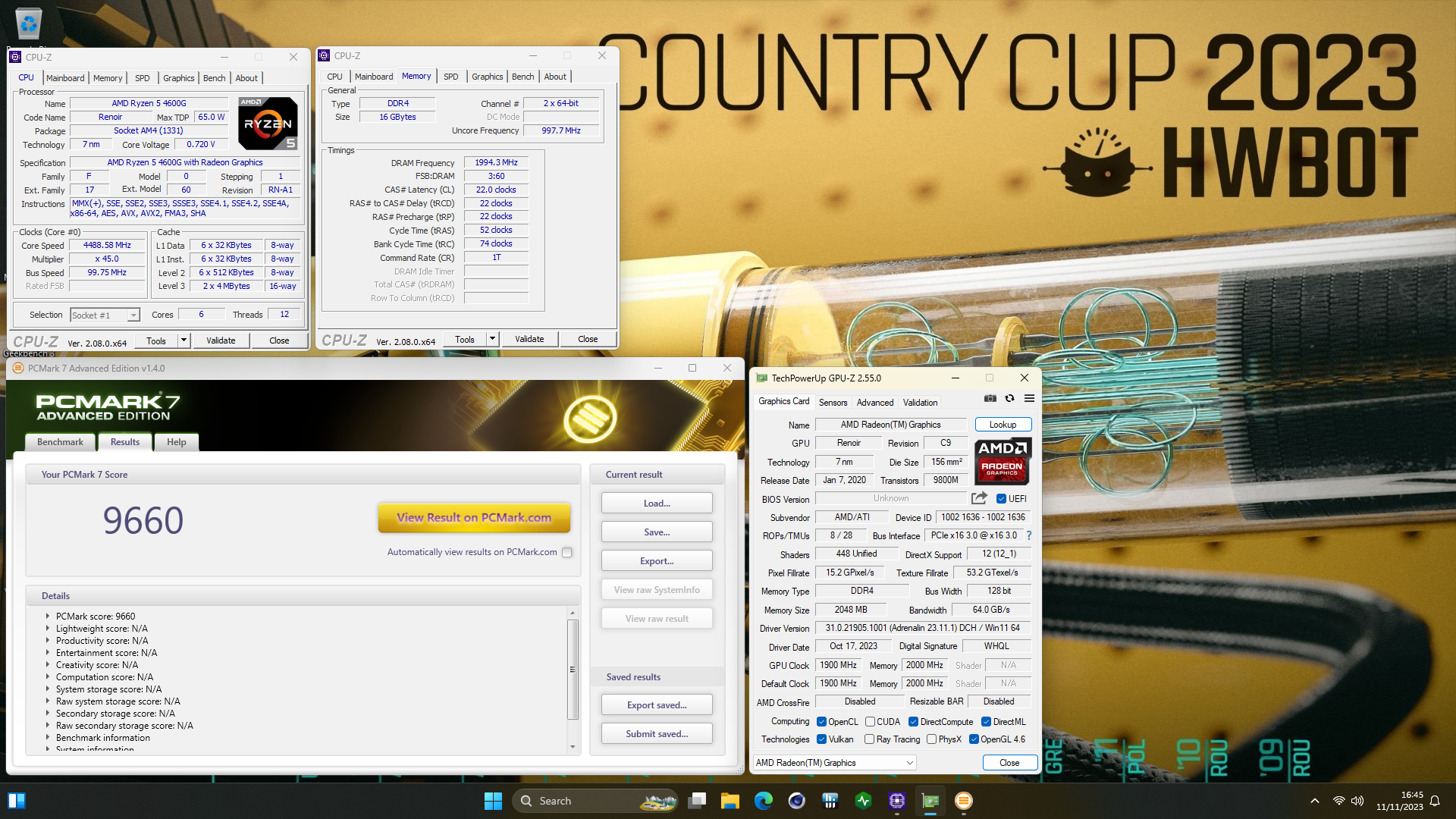Screen dimensions: 1456x819
Task: Switch to CPU-Z taskbar icon
Action: [x=897, y=801]
